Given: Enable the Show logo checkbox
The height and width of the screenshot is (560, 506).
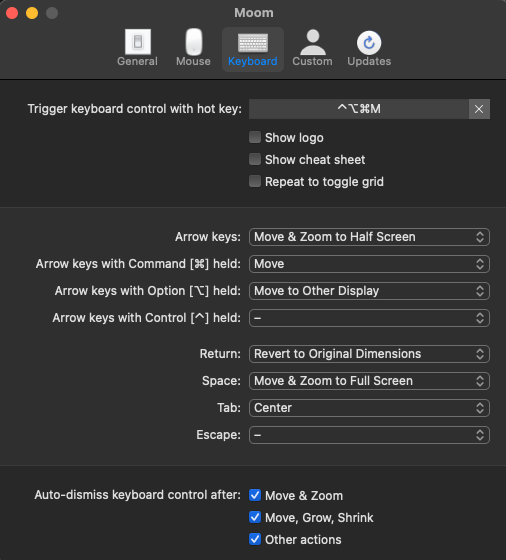Looking at the screenshot, I should point(255,137).
